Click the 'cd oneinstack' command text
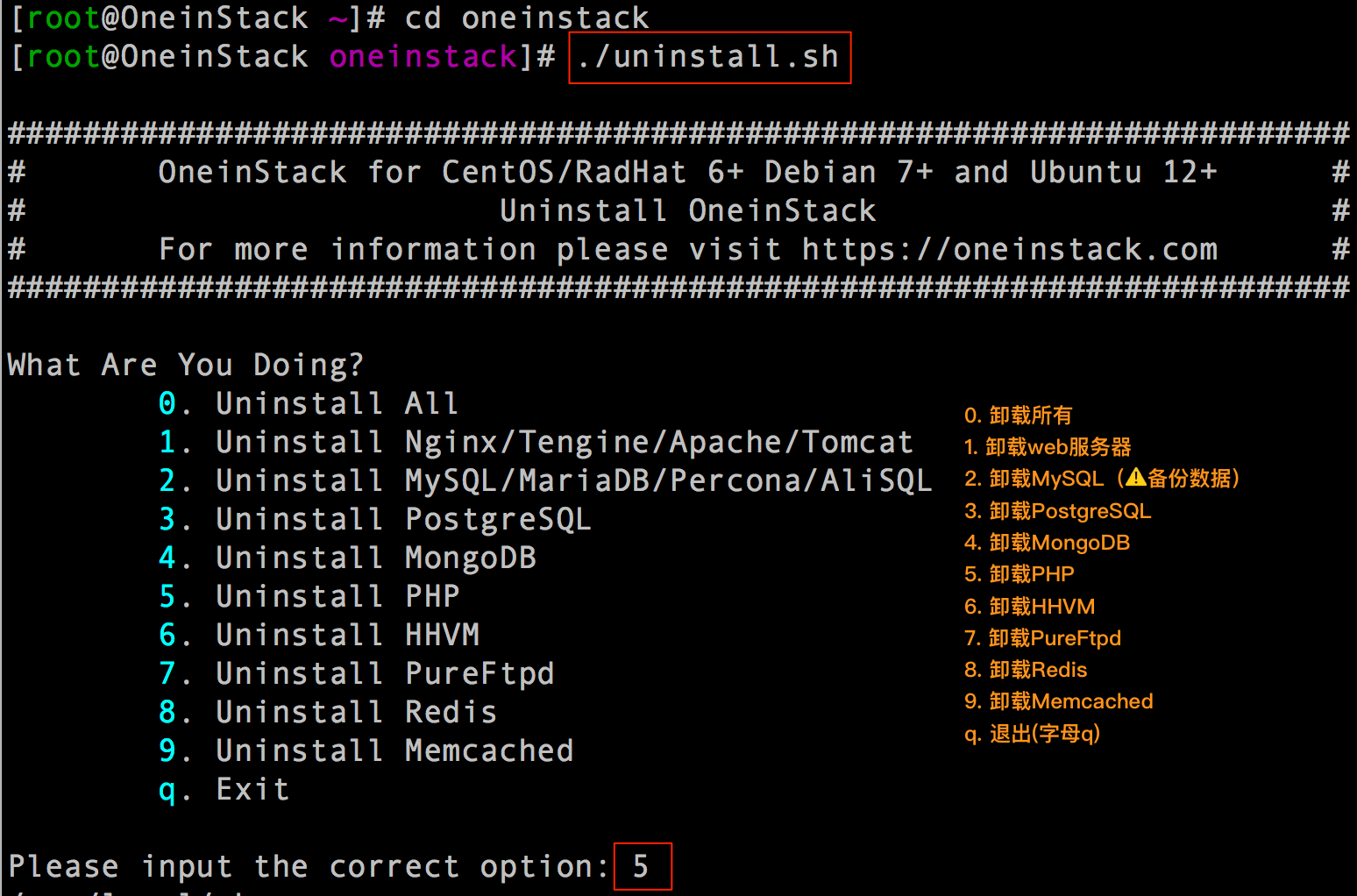This screenshot has width=1357, height=896. tap(527, 18)
